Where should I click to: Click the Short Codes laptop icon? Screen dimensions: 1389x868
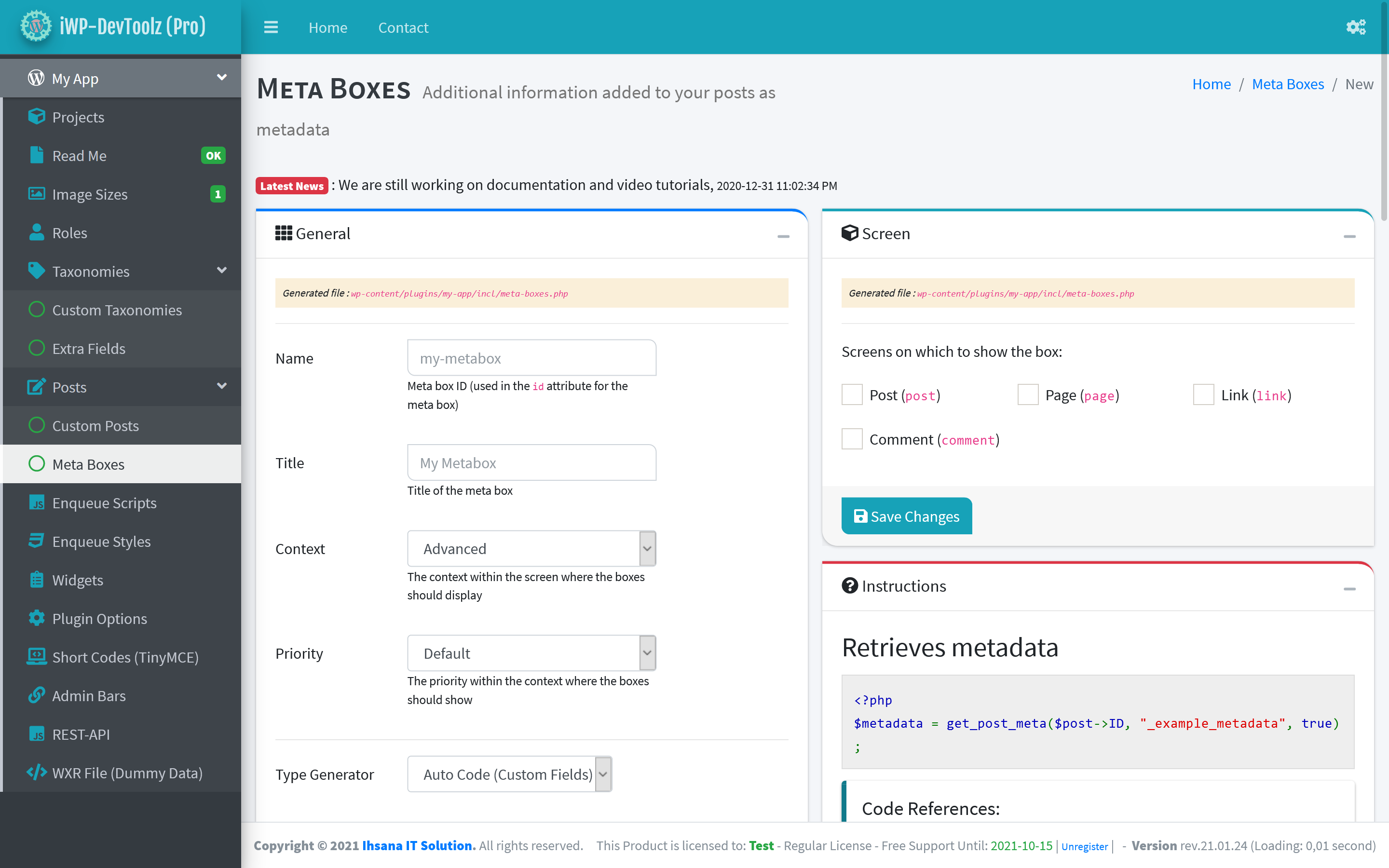pyautogui.click(x=36, y=656)
